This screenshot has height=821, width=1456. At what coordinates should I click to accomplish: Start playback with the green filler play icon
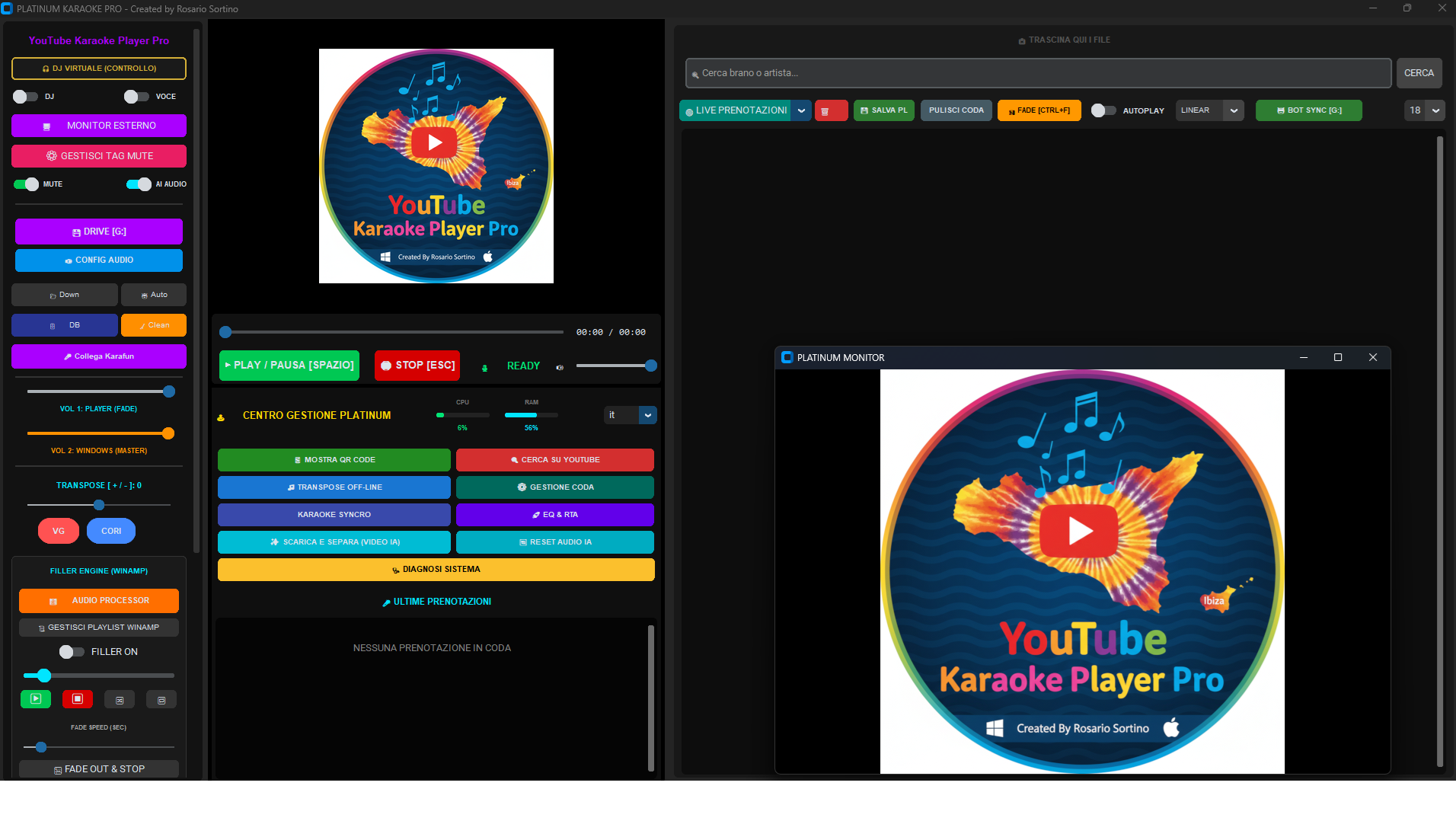click(35, 698)
